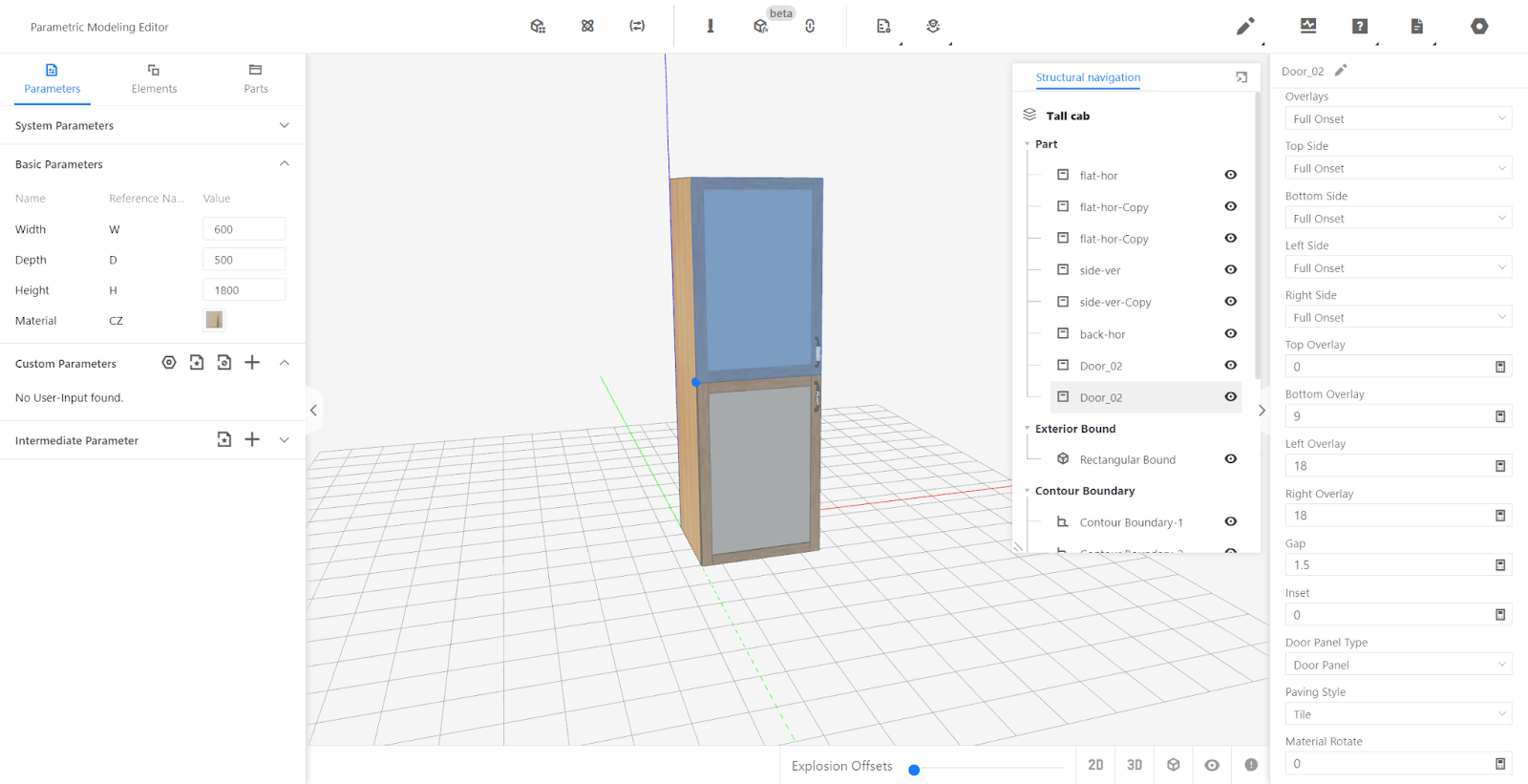The width and height of the screenshot is (1528, 784).
Task: Open the calculator icon beside Top Overlay
Action: [1500, 367]
